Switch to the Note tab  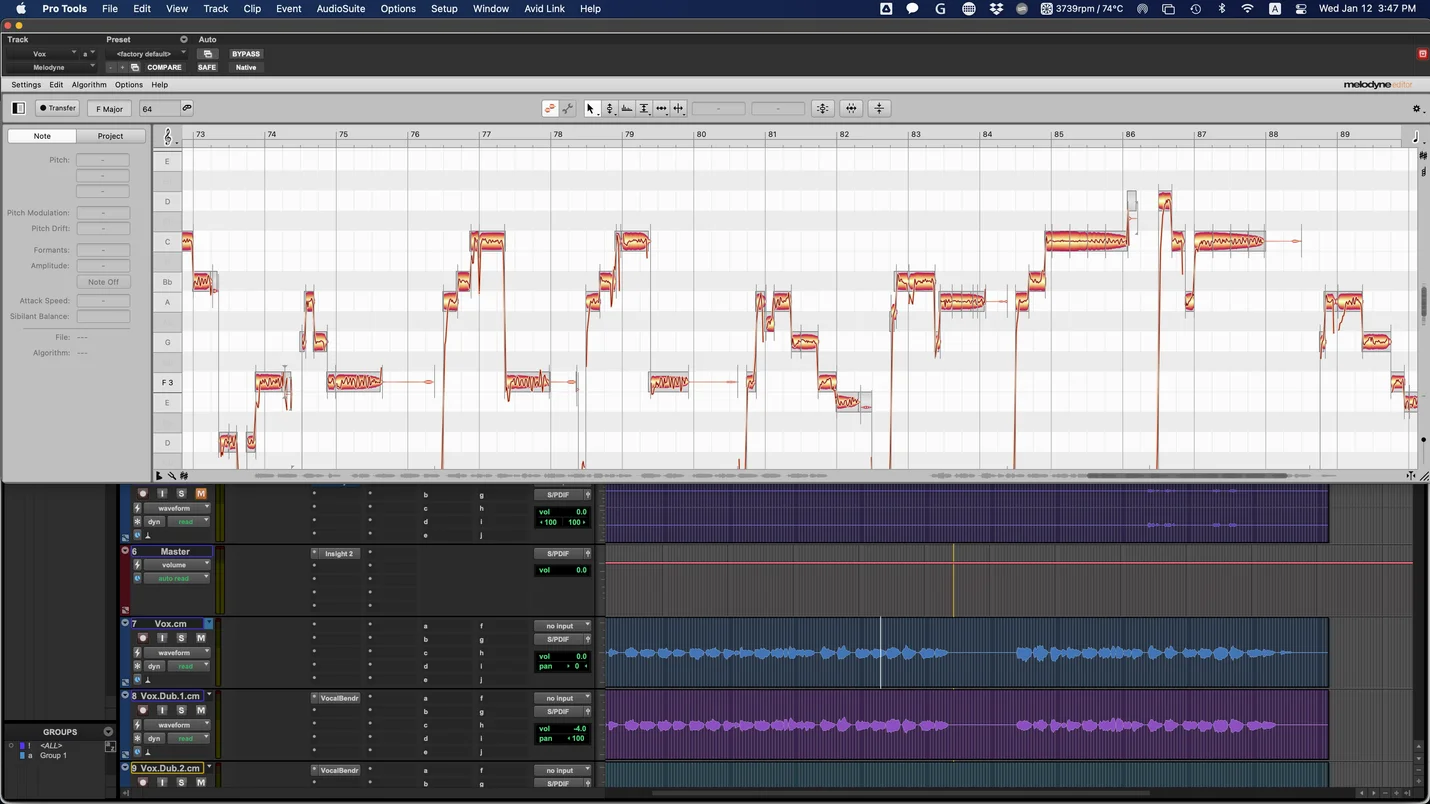(x=42, y=136)
